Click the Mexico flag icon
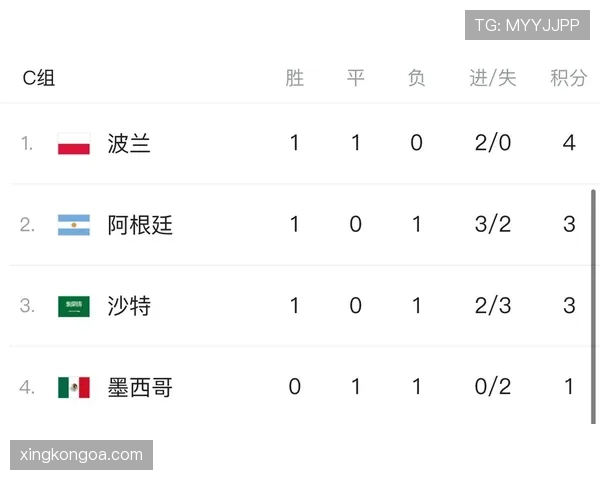600x480 pixels. coord(74,387)
